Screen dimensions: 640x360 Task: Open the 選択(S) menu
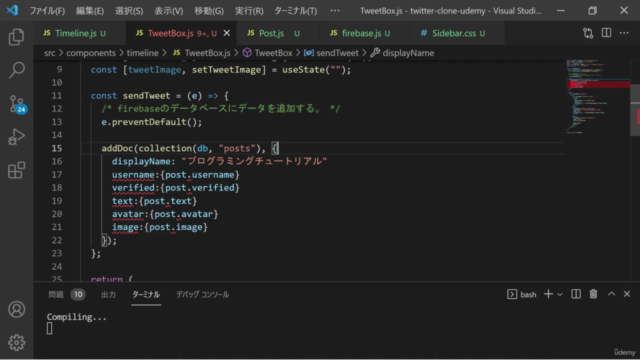coord(129,11)
